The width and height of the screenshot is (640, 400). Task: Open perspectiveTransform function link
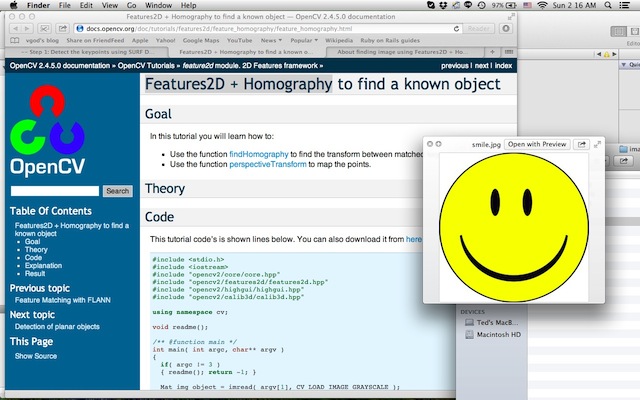point(268,164)
